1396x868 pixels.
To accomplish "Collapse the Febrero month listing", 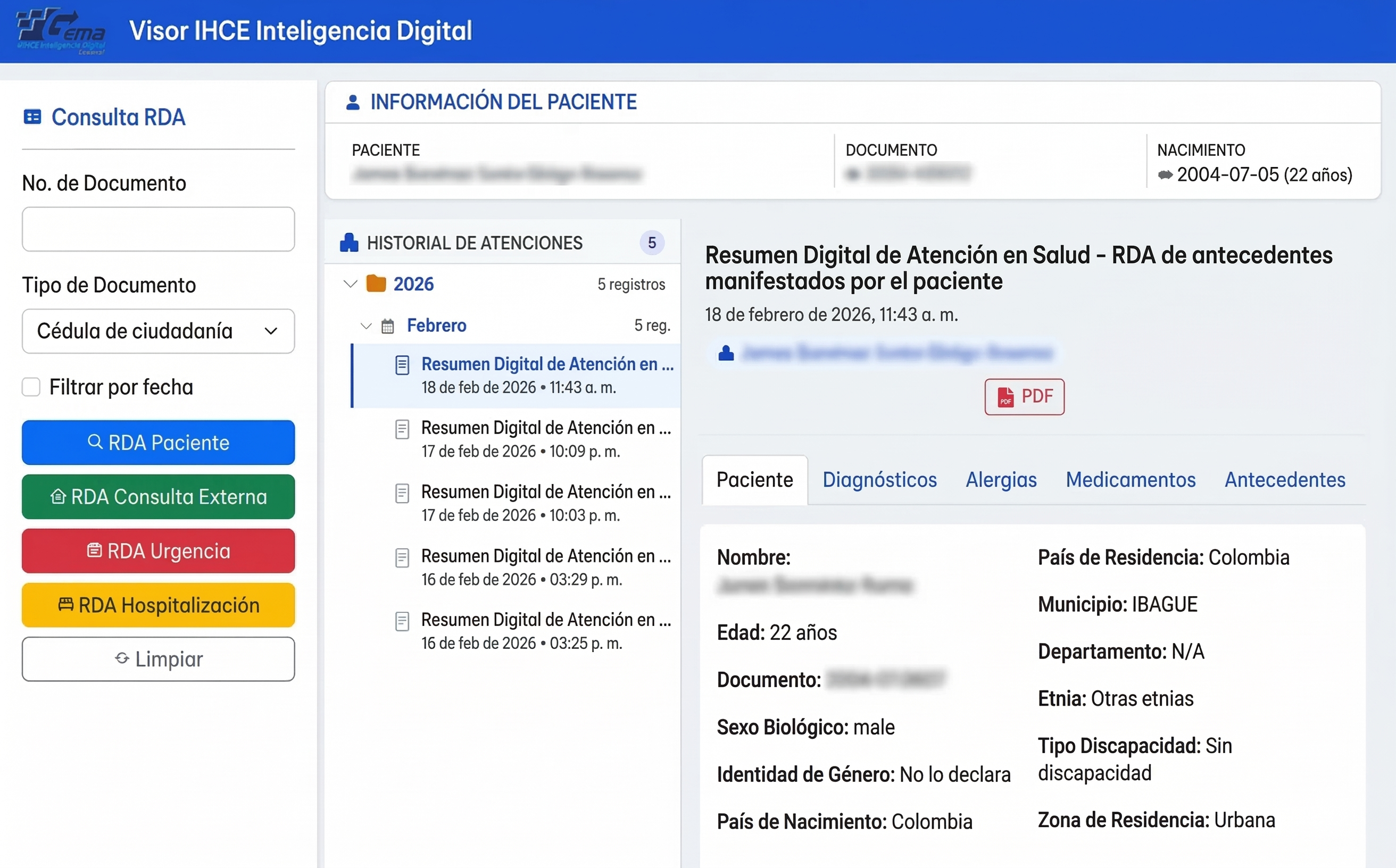I will (367, 325).
